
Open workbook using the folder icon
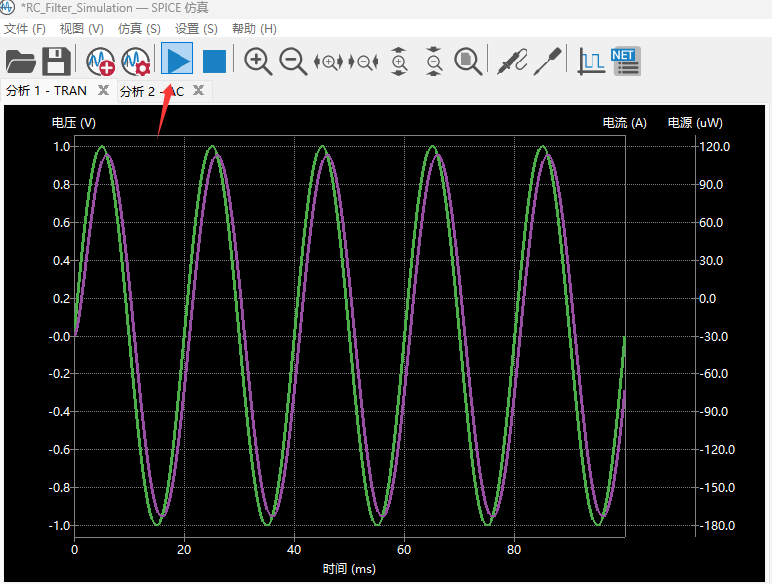tap(20, 62)
